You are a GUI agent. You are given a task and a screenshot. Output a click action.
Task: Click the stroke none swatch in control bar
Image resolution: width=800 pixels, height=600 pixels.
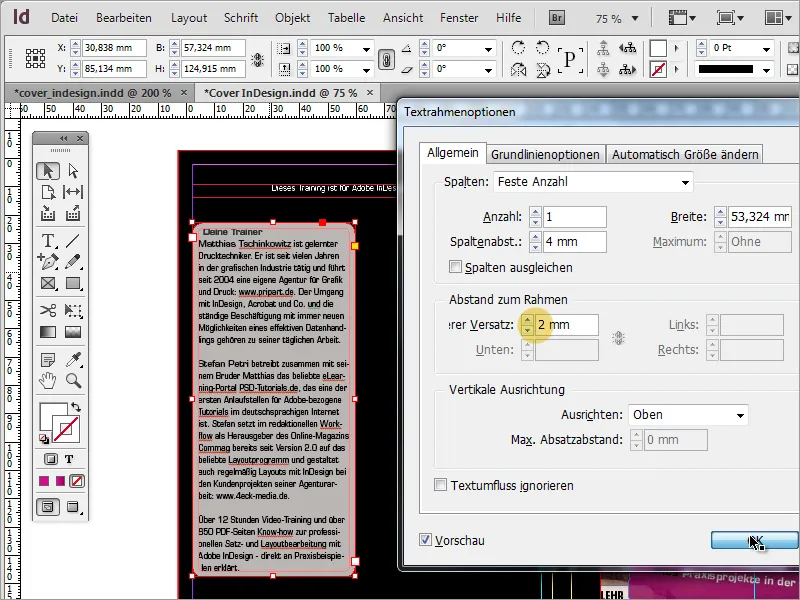(x=658, y=70)
